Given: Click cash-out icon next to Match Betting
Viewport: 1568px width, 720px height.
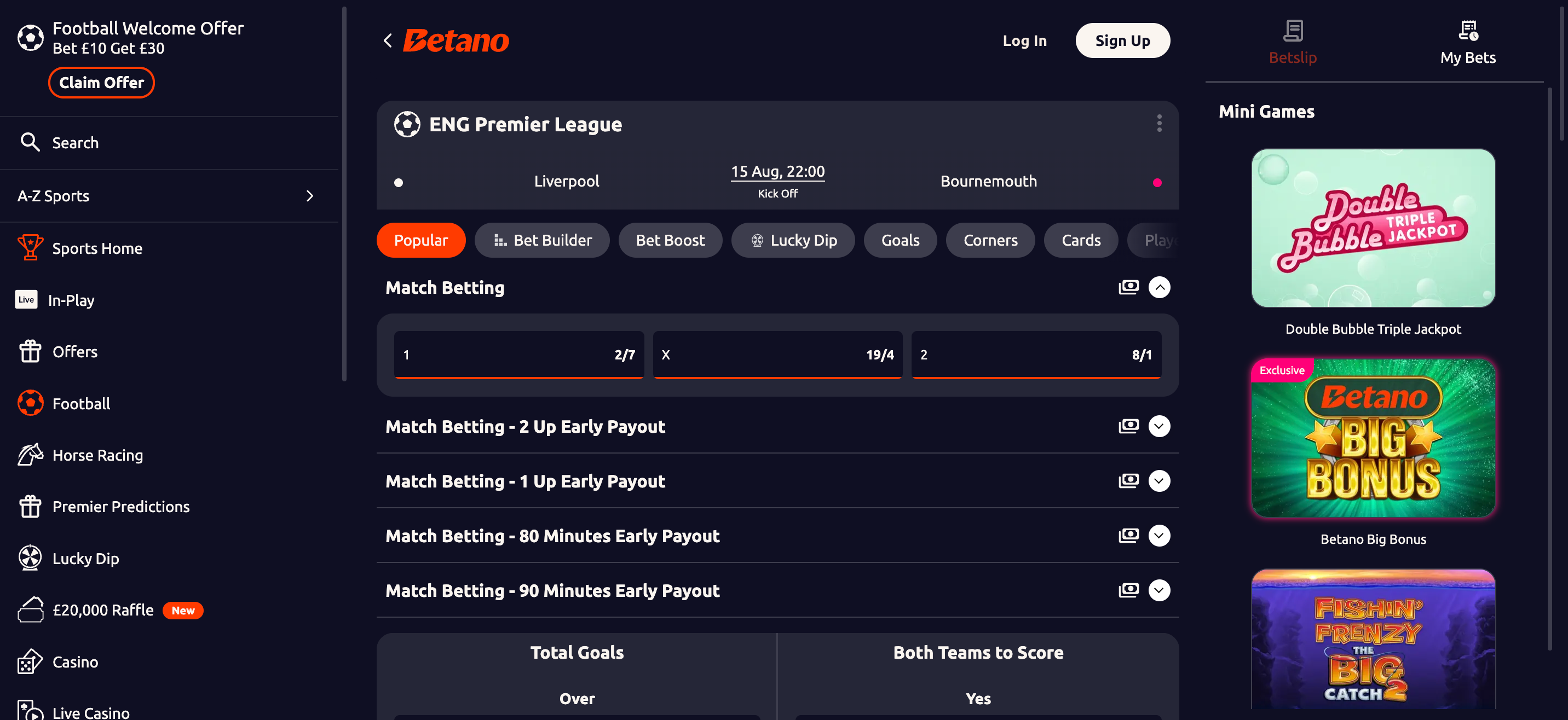Looking at the screenshot, I should point(1128,287).
